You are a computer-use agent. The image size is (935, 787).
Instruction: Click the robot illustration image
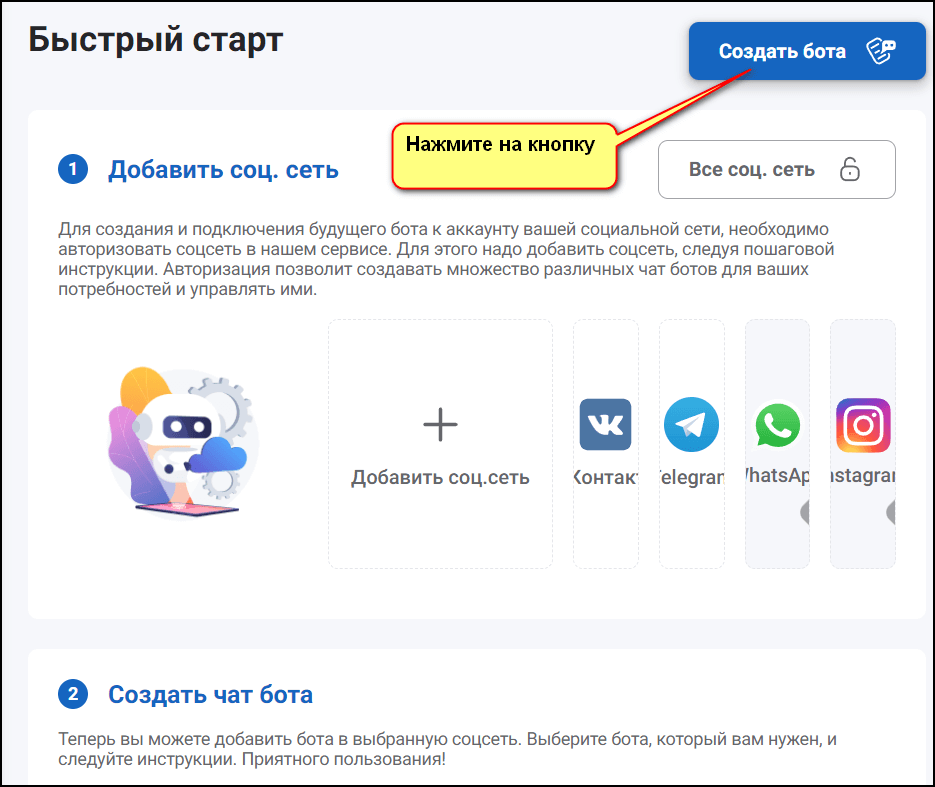tap(182, 442)
